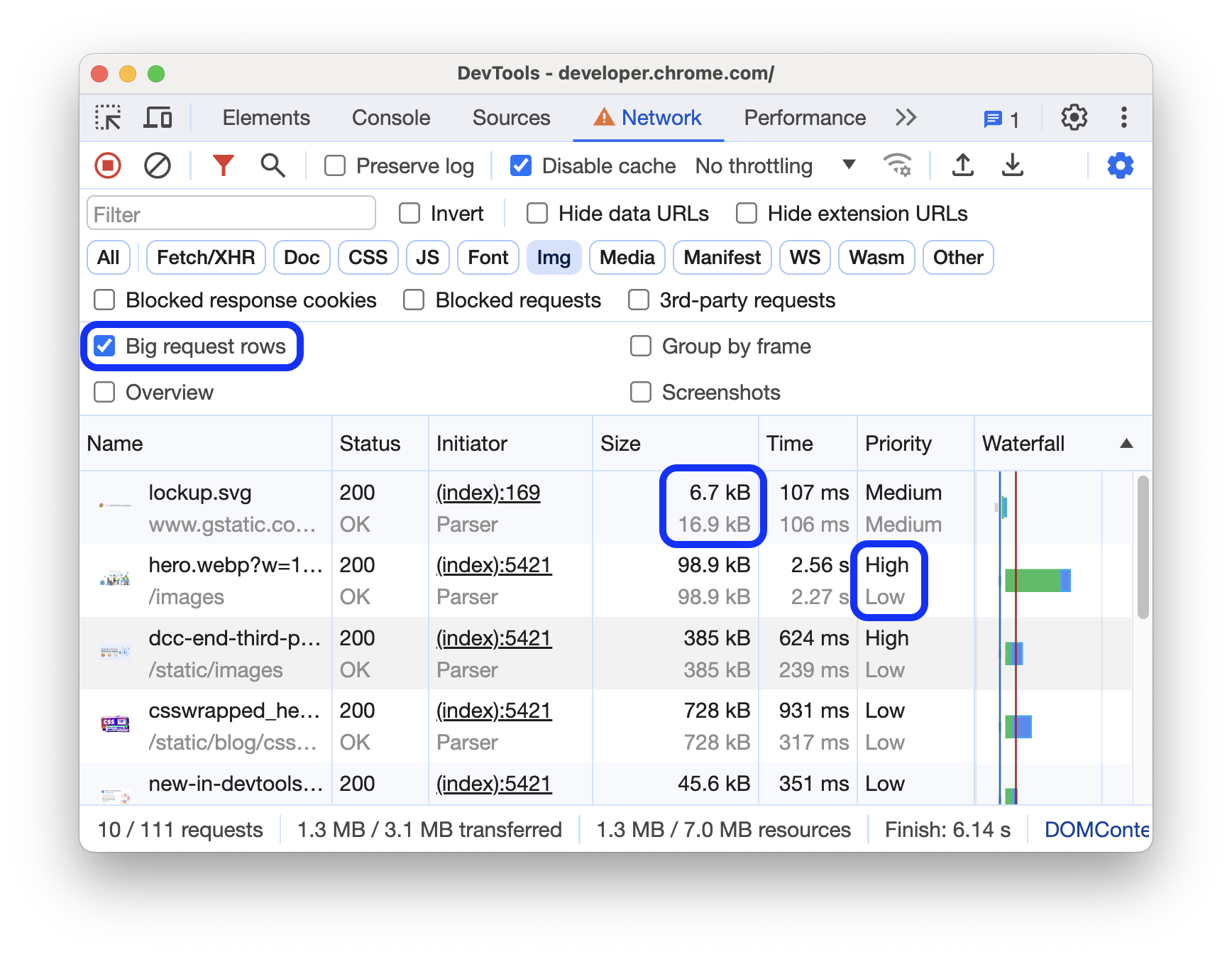Disable Big request rows option

(105, 346)
